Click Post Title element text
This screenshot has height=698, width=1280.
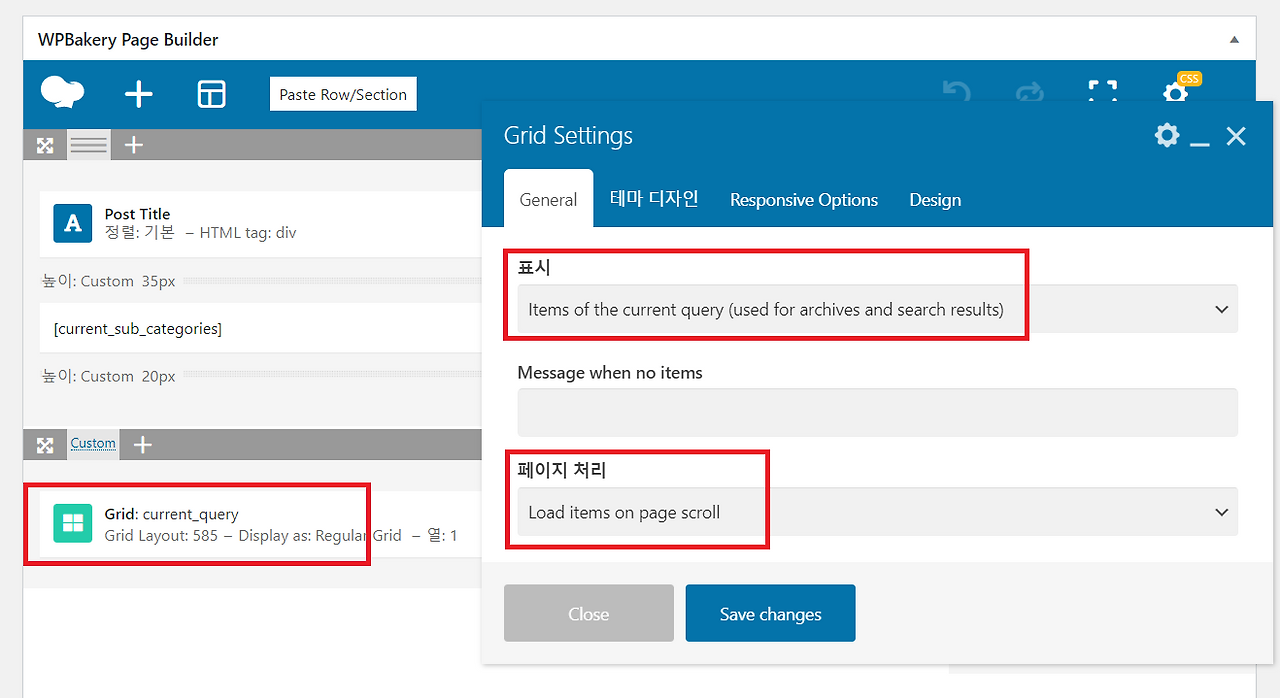(x=137, y=214)
